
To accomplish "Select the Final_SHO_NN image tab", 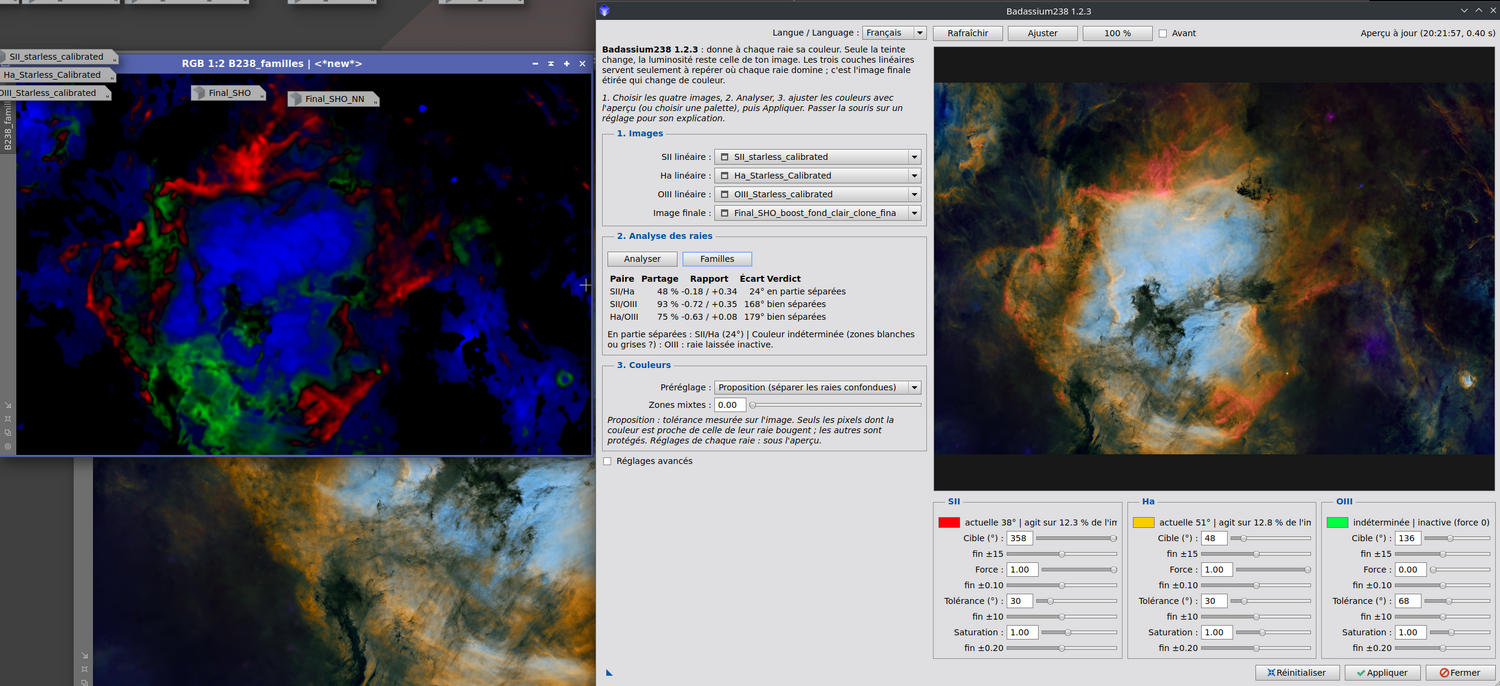I will tap(334, 99).
